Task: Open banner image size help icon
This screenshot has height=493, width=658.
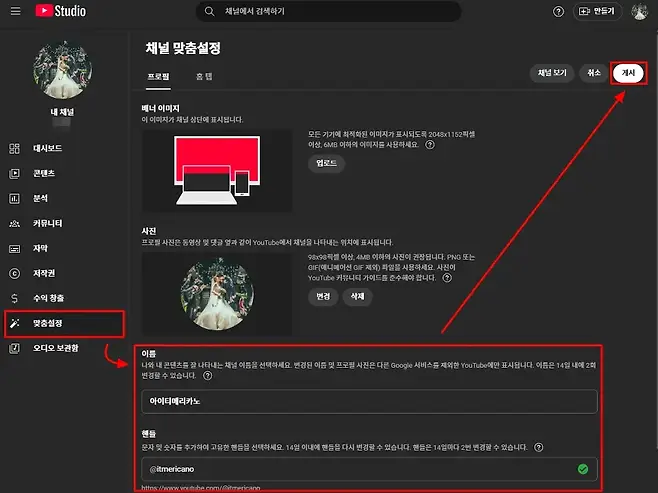Action: [x=430, y=145]
